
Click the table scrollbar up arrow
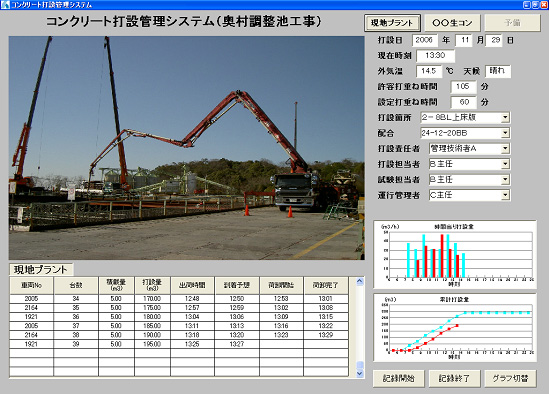(x=360, y=282)
